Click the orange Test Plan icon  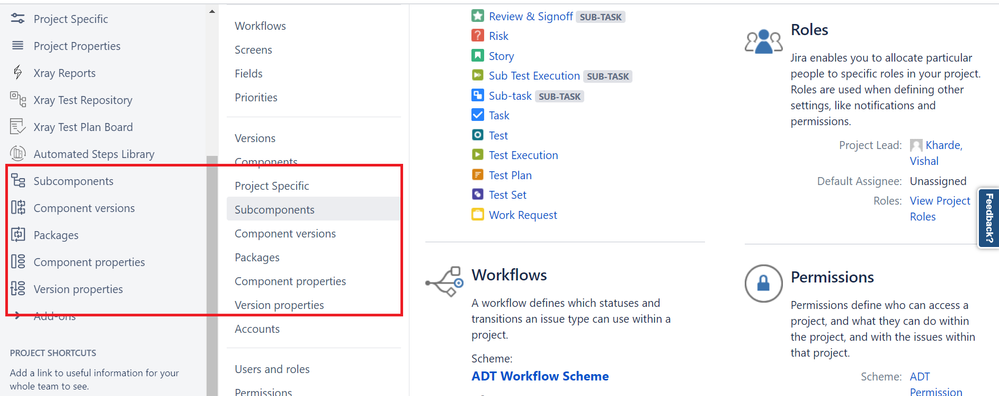[478, 175]
